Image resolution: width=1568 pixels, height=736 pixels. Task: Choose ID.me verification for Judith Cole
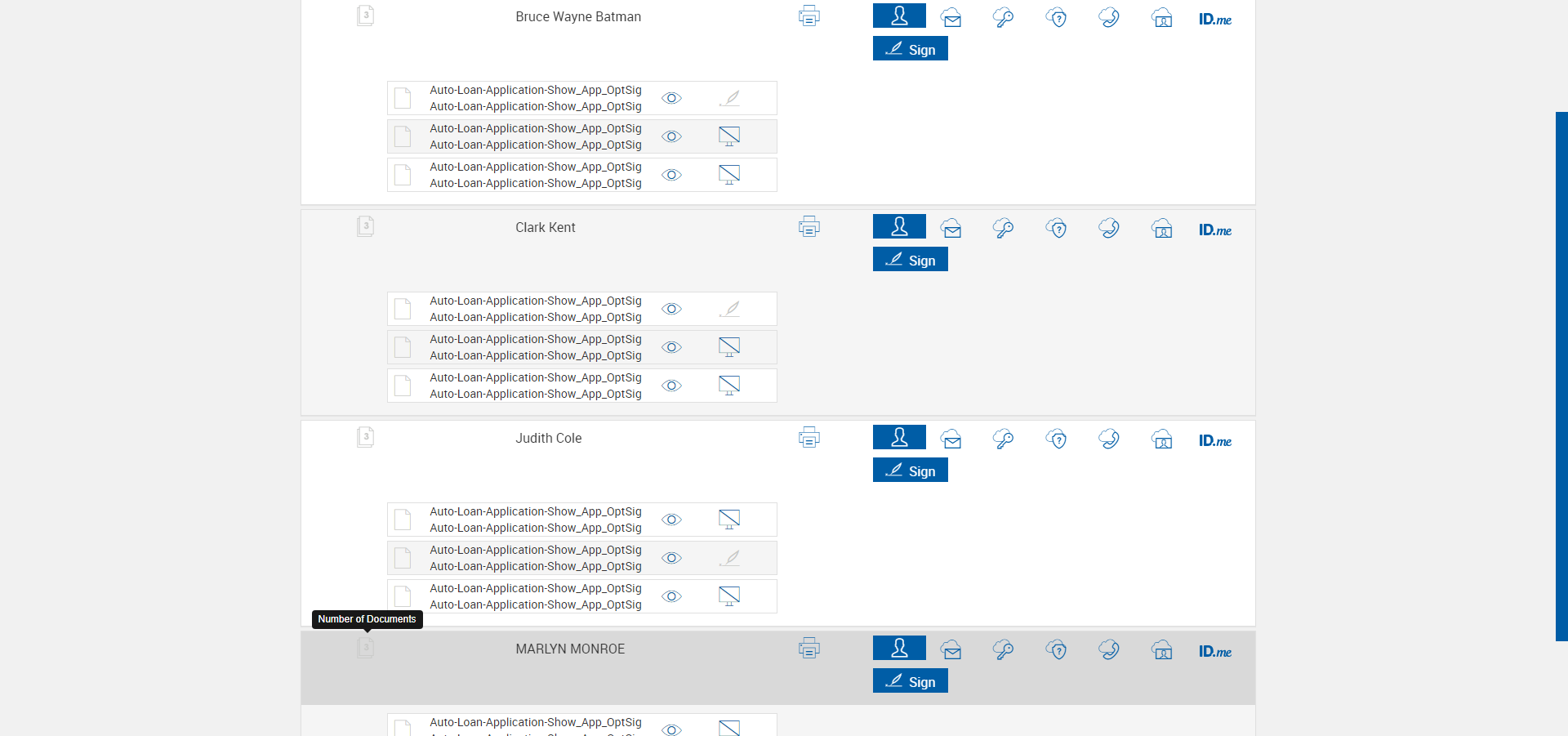click(1215, 441)
